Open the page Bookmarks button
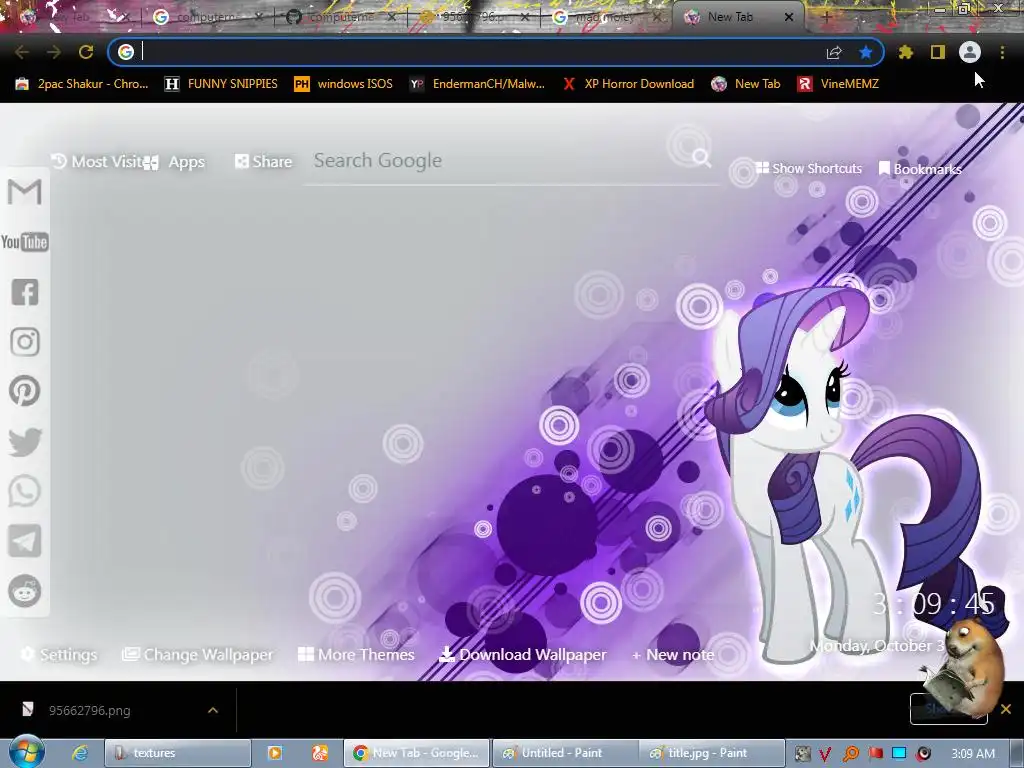 (x=920, y=169)
